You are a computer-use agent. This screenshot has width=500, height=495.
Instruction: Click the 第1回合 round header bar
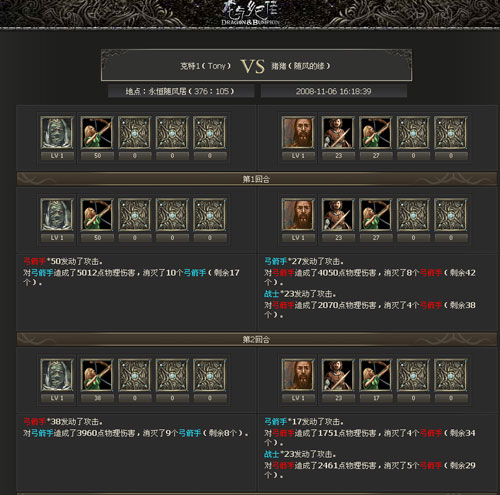tap(256, 179)
